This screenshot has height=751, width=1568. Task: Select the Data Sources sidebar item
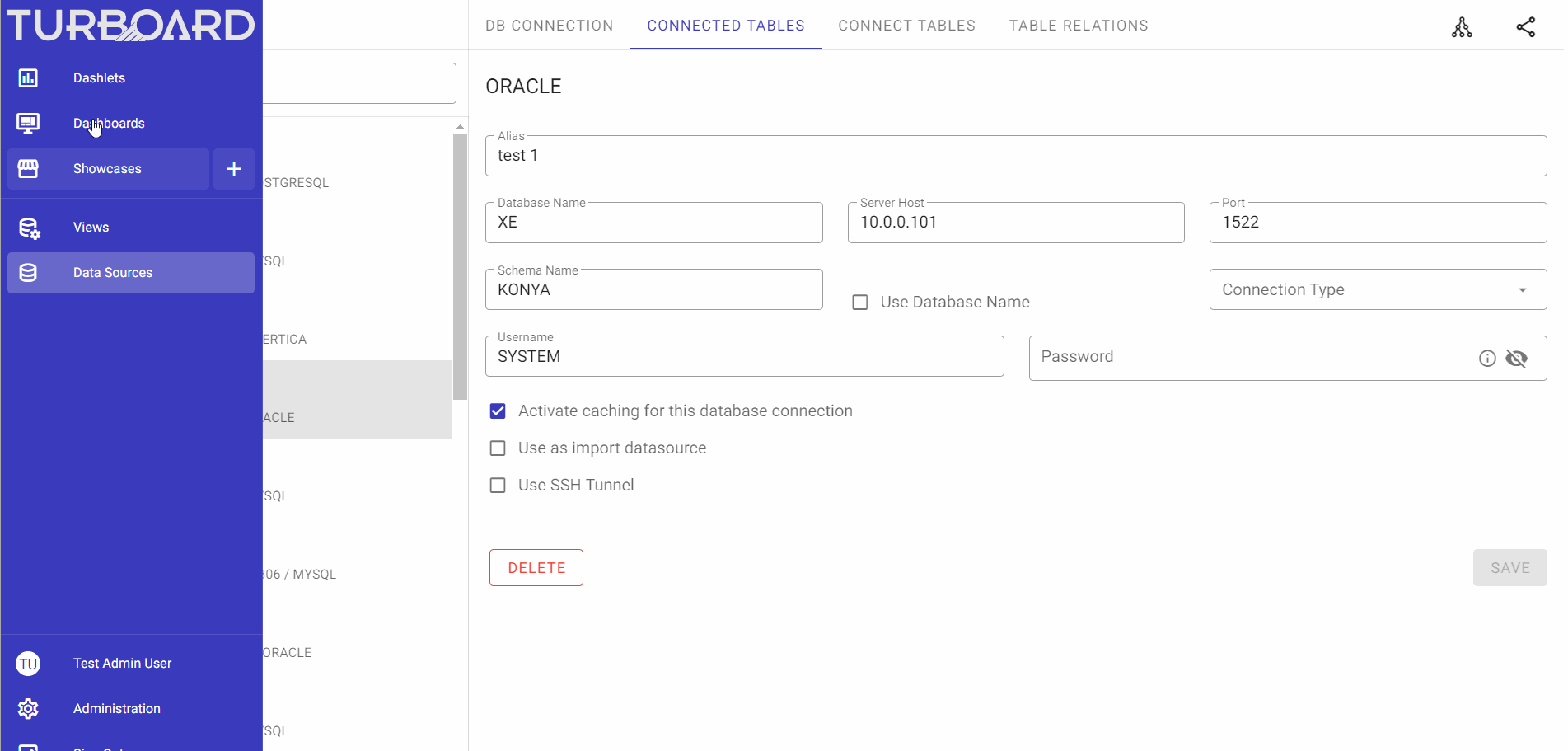click(131, 273)
